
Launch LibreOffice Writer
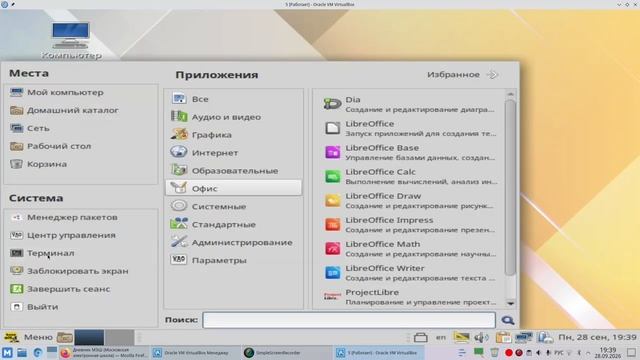coord(410,273)
